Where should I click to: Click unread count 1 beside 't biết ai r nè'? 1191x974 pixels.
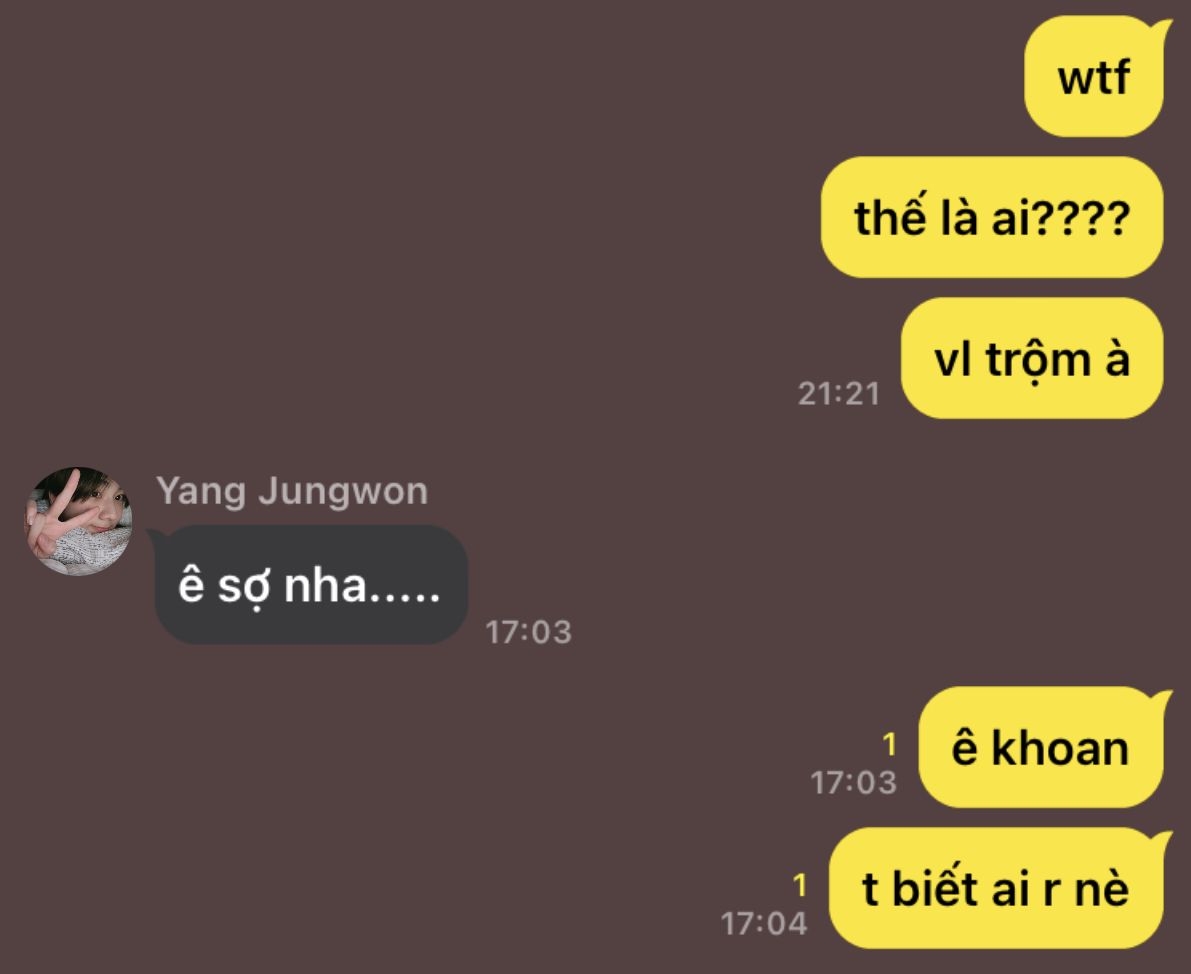(x=799, y=885)
